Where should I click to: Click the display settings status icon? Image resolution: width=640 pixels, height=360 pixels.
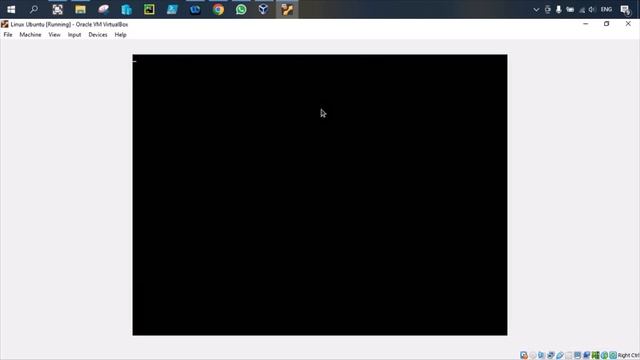pyautogui.click(x=578, y=356)
